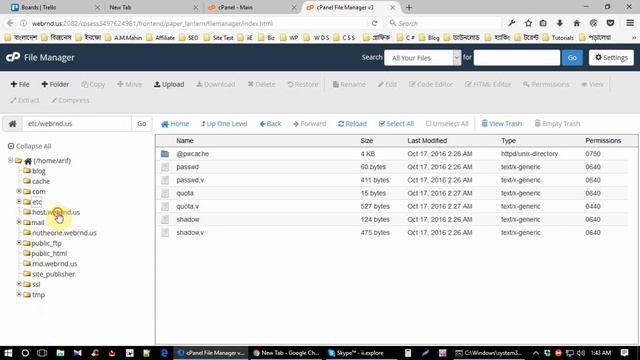Select the shadow file
Viewport: 640px width, 360px height.
[x=392, y=219]
